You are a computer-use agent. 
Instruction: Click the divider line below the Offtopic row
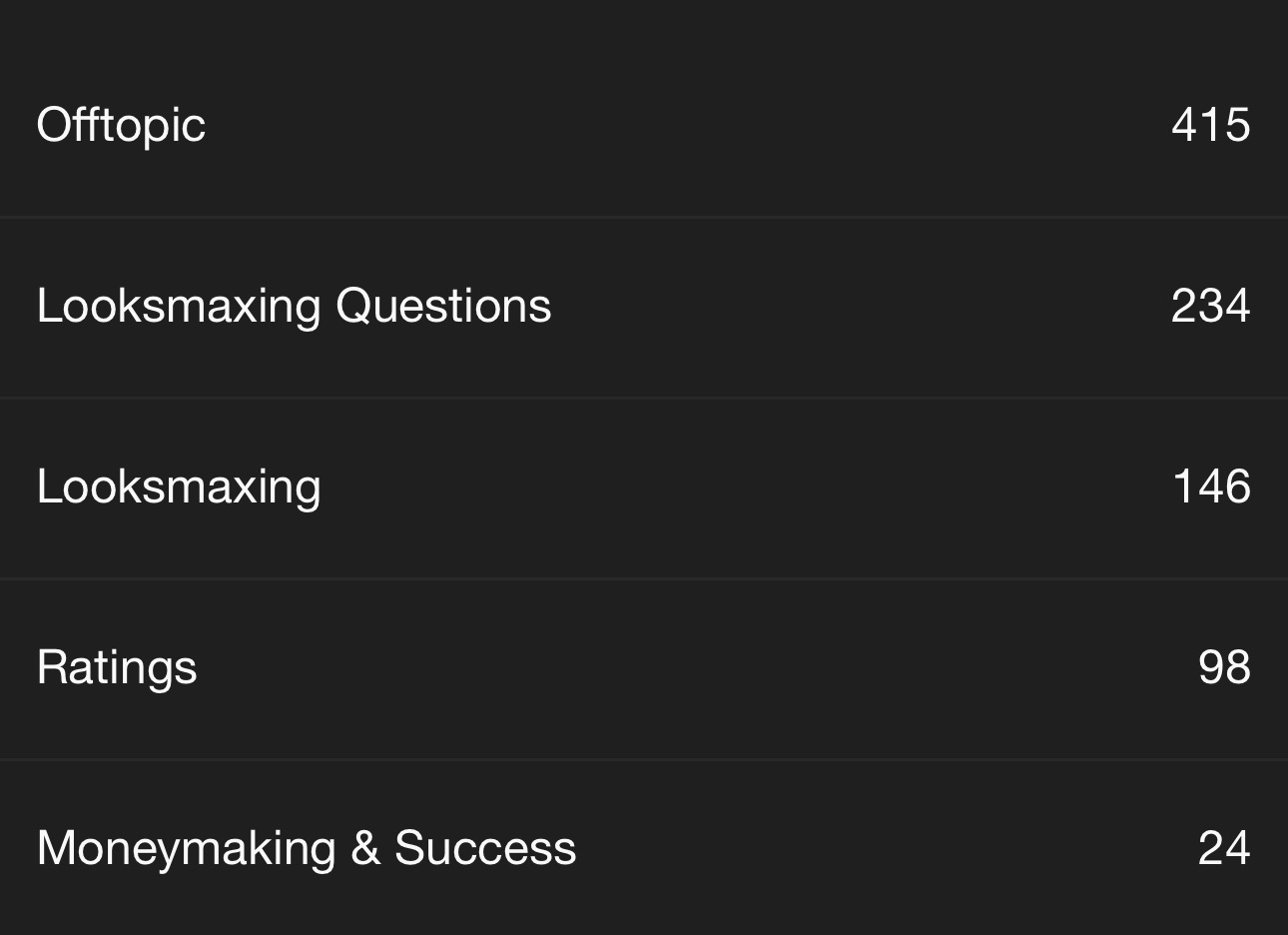point(644,217)
